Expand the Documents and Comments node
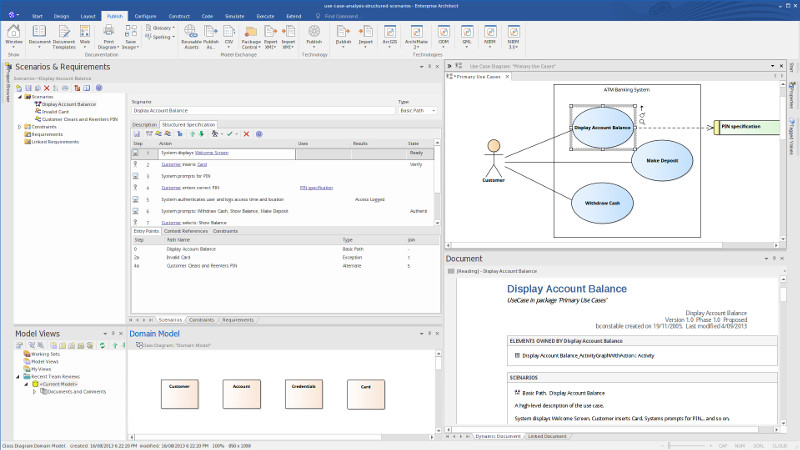The image size is (800, 450). pos(35,391)
